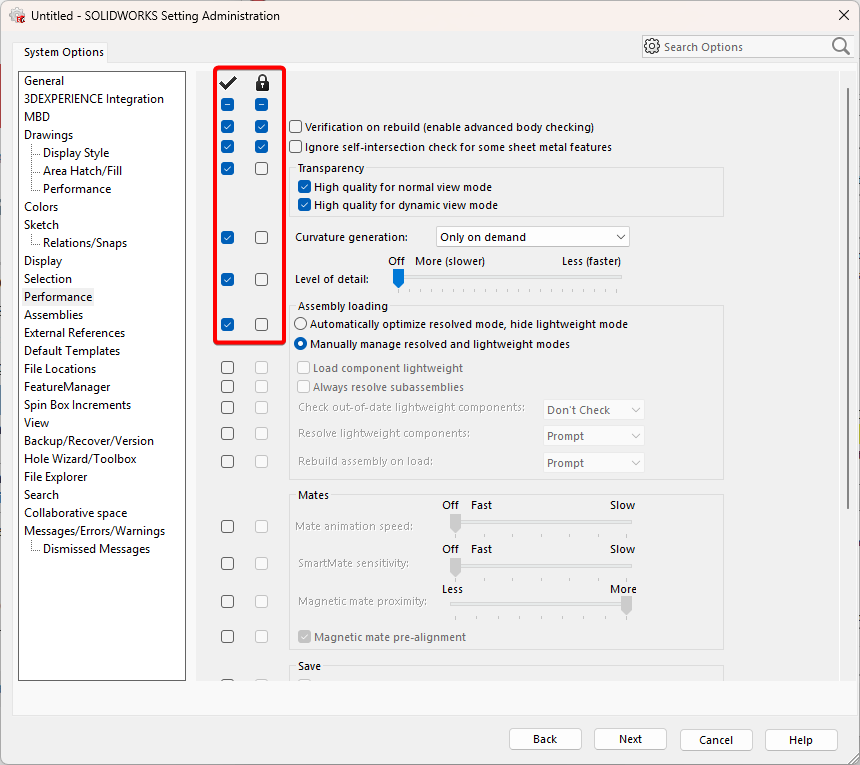Click the gear icon in Search Options

(652, 47)
